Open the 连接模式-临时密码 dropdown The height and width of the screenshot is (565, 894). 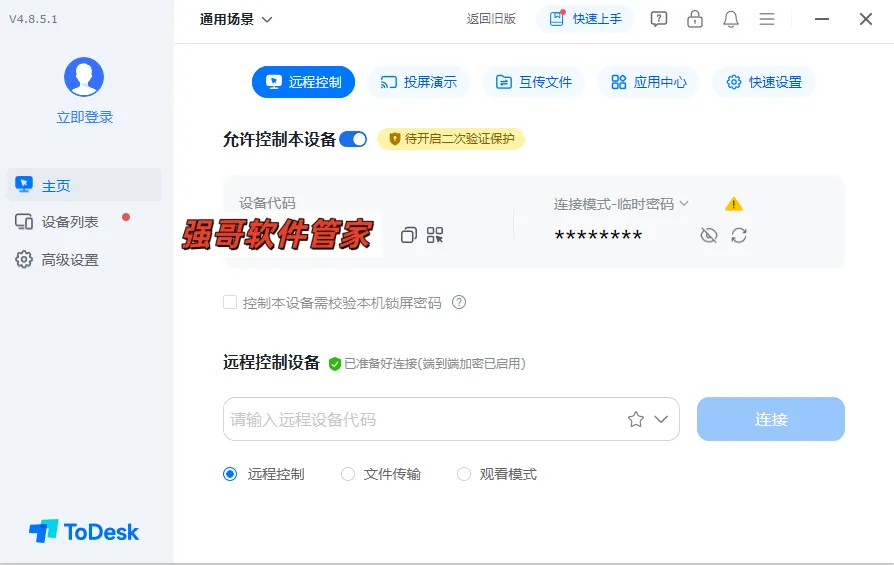[621, 204]
